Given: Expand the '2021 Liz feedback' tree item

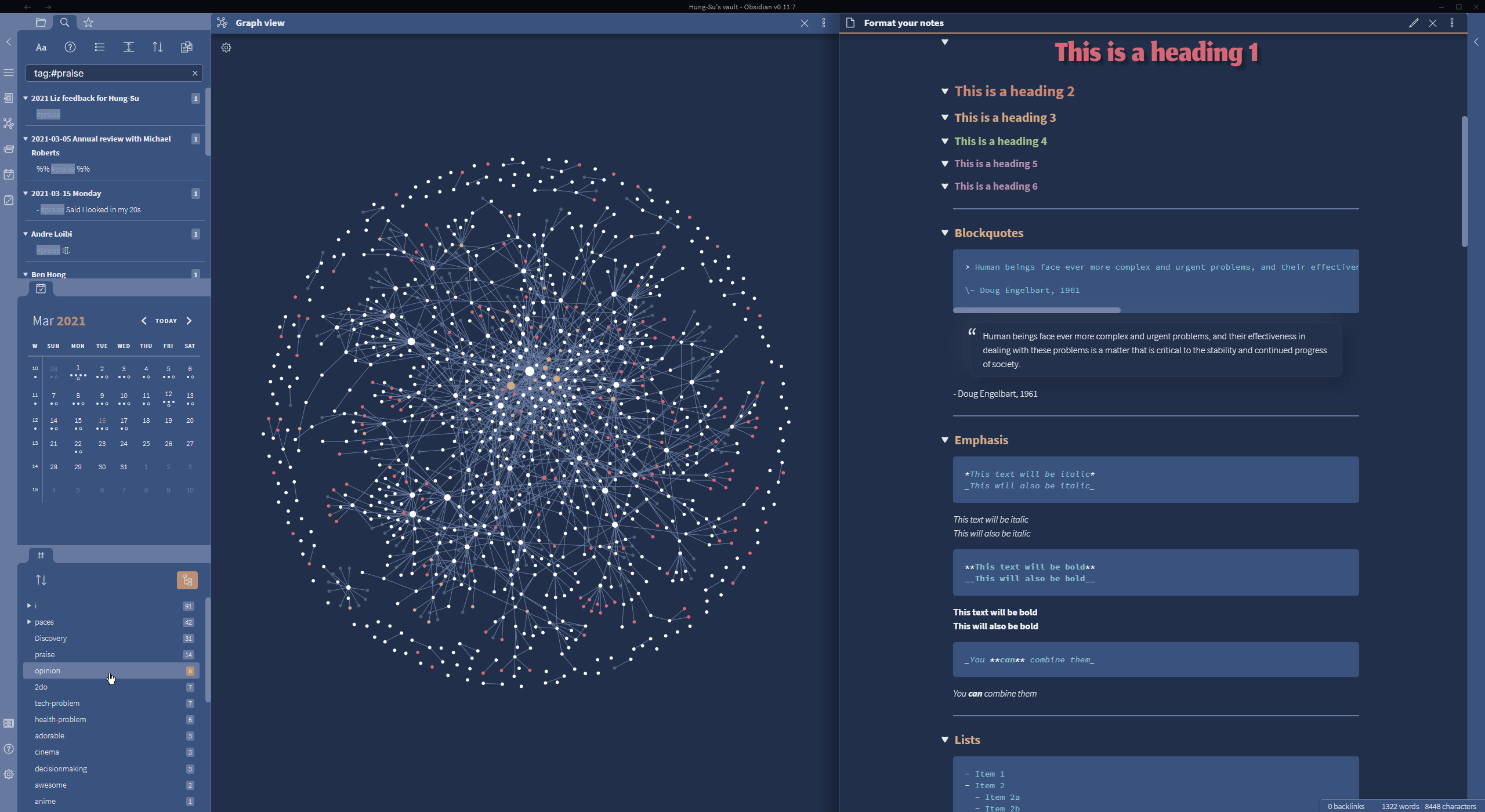Looking at the screenshot, I should (x=24, y=97).
